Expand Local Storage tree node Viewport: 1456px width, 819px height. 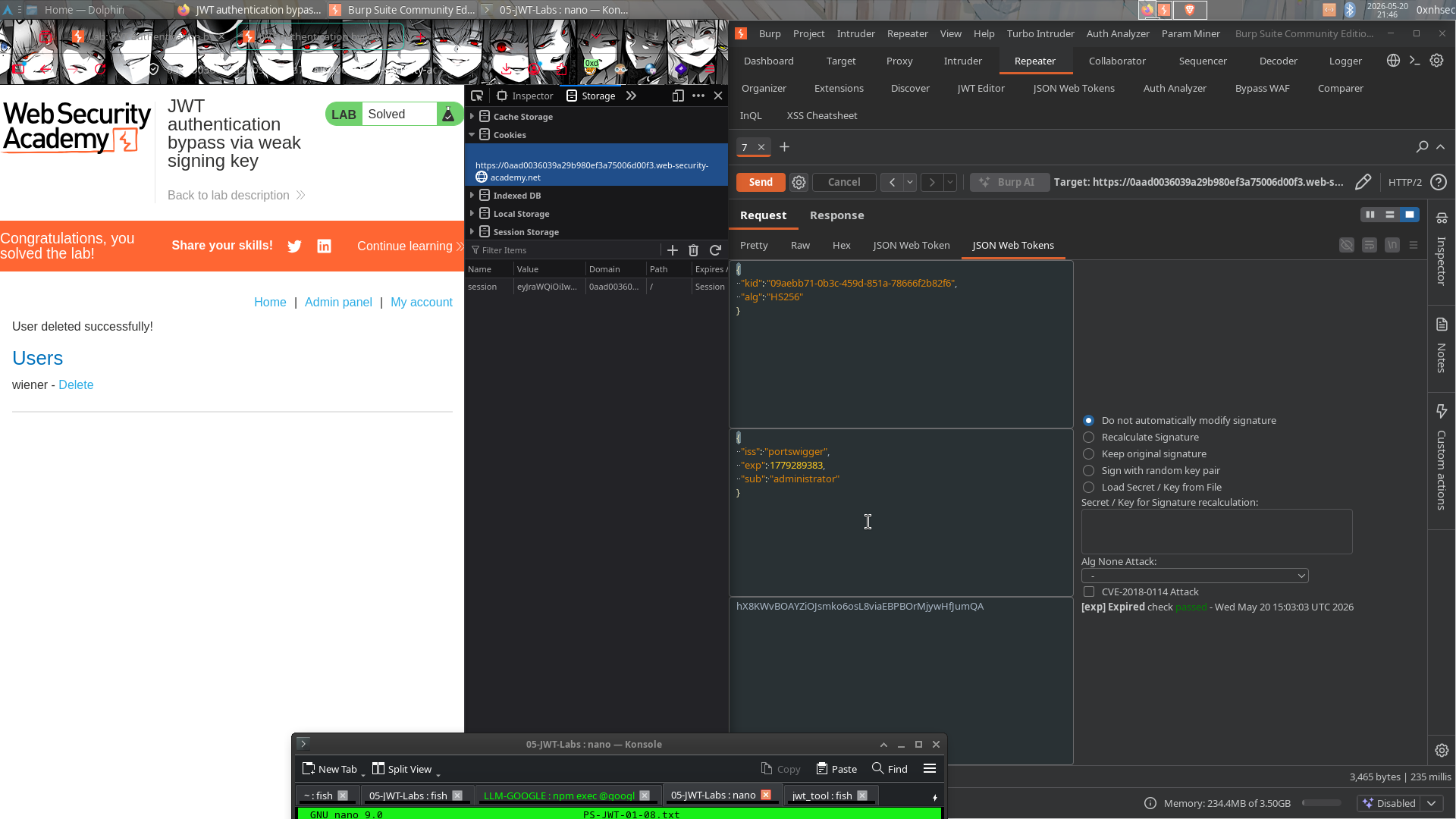[472, 213]
